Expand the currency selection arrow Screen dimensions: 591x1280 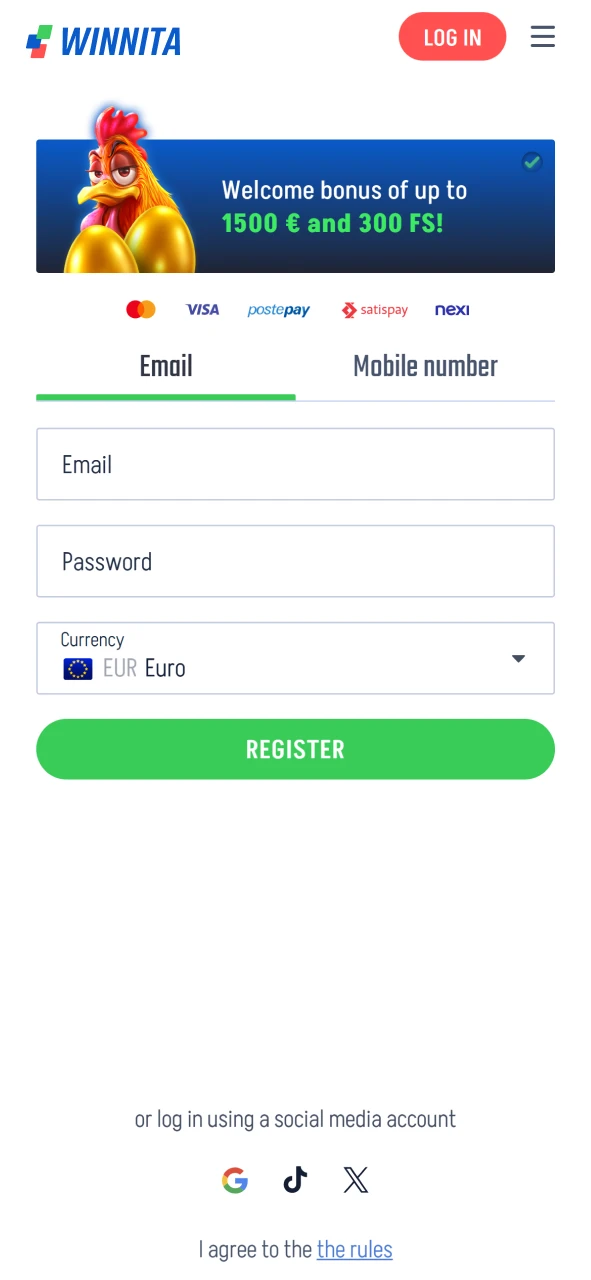(518, 658)
